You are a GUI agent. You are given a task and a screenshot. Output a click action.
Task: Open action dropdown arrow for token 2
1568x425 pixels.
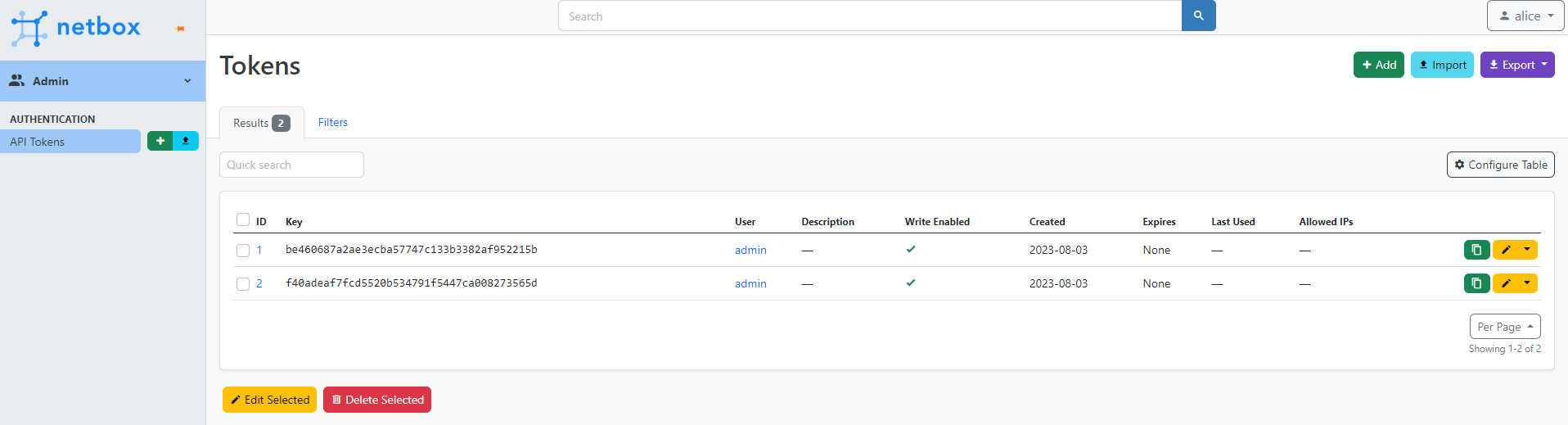click(1527, 283)
